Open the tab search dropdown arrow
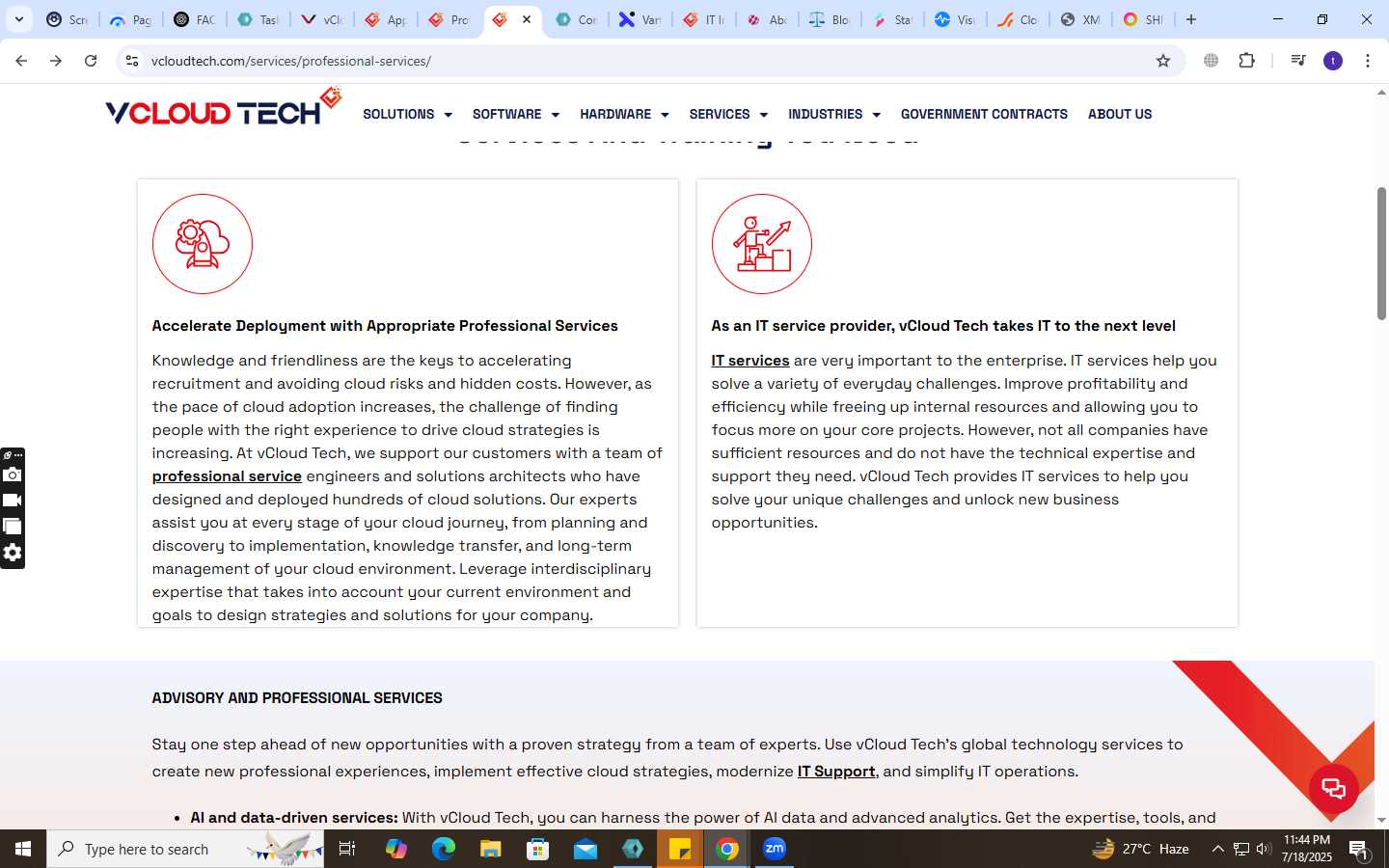Screen dimensions: 1389x868 [x=19, y=19]
